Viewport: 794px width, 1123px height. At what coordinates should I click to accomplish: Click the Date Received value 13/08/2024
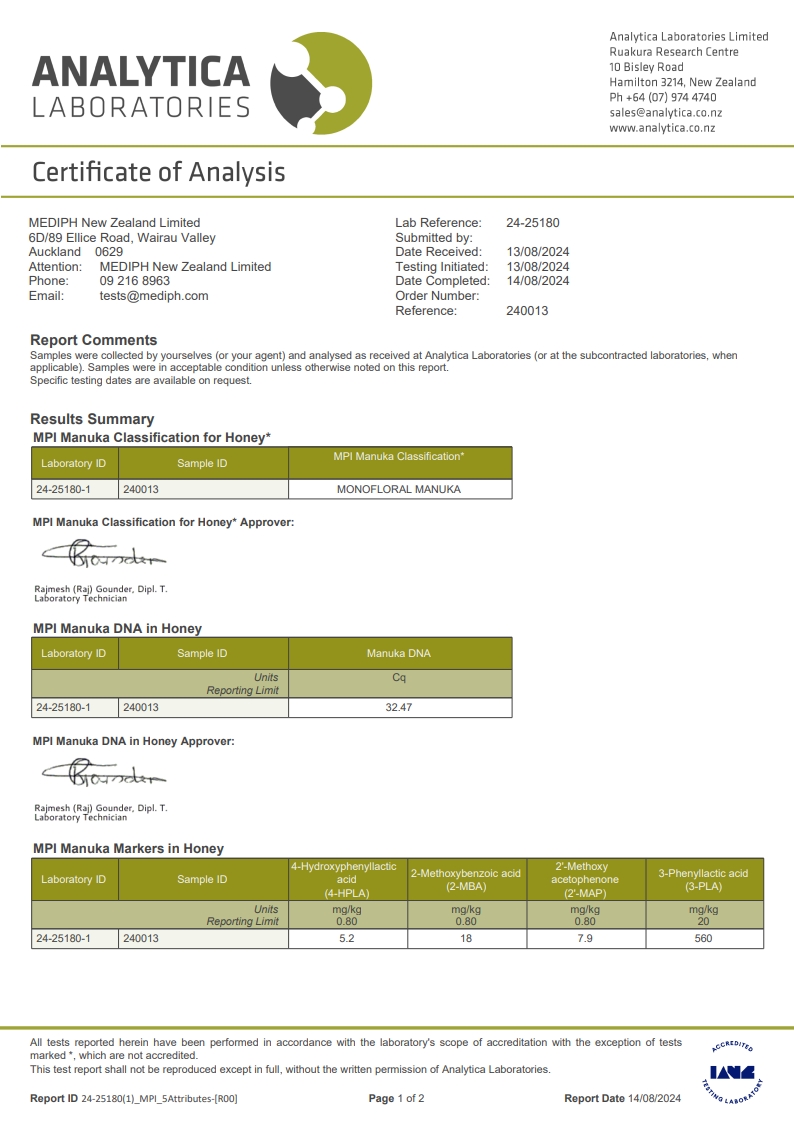pos(538,252)
